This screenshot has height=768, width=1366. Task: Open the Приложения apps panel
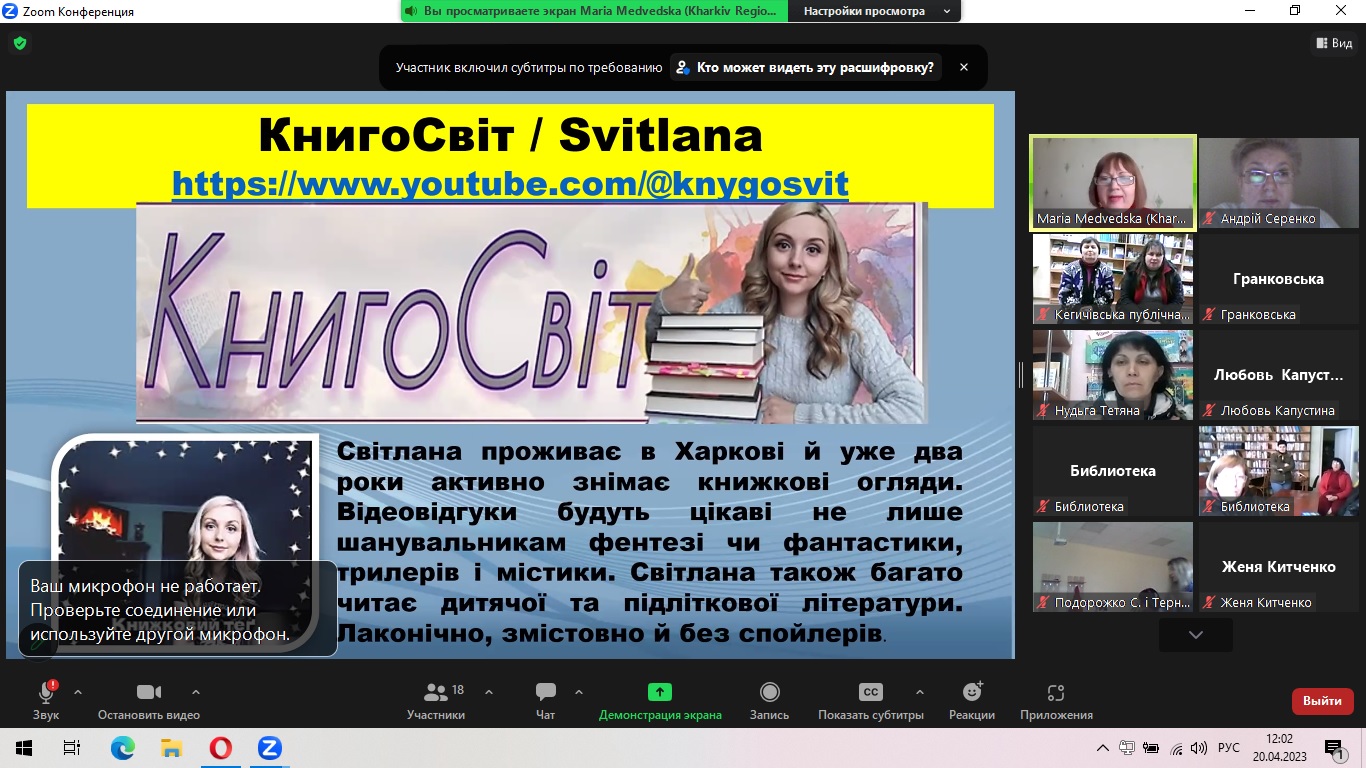(1055, 693)
